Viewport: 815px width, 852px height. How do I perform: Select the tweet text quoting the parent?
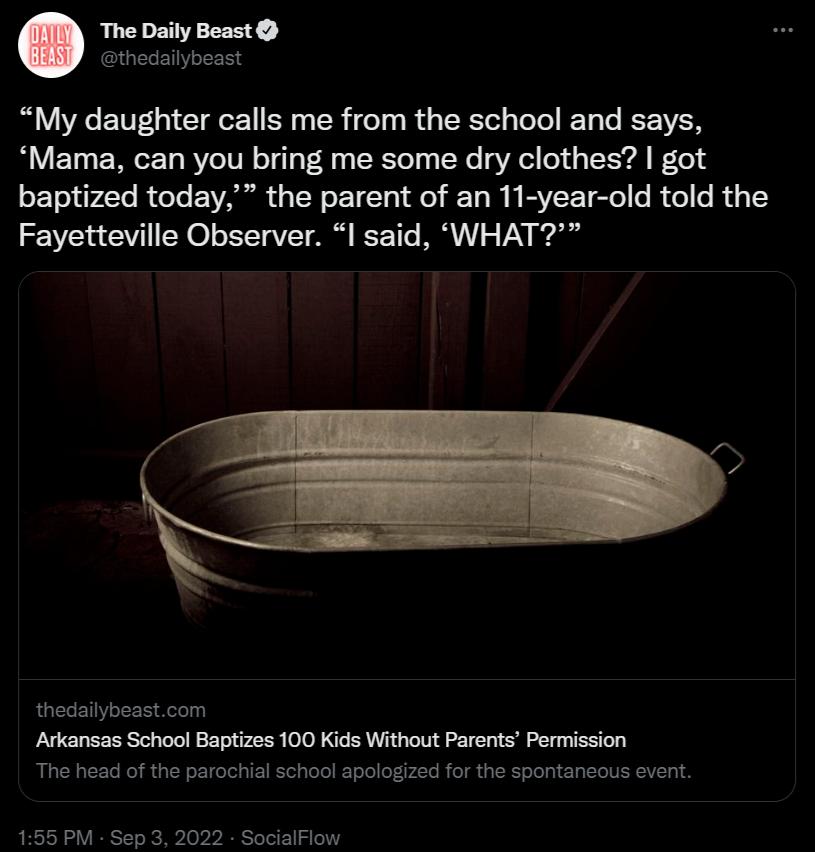(x=400, y=175)
